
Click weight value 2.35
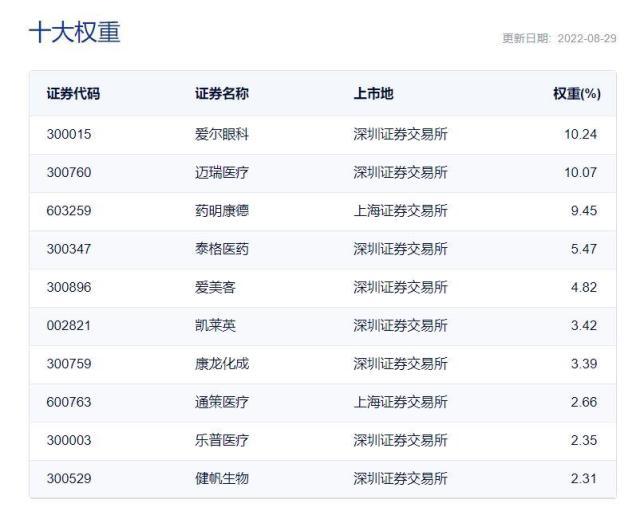tap(584, 441)
